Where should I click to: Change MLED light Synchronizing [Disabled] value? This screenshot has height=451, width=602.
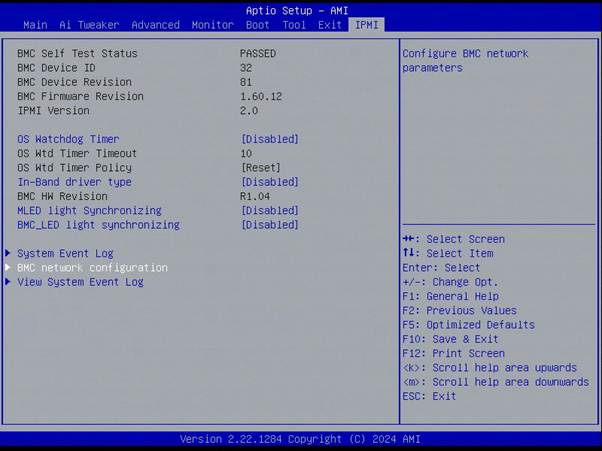tap(270, 210)
